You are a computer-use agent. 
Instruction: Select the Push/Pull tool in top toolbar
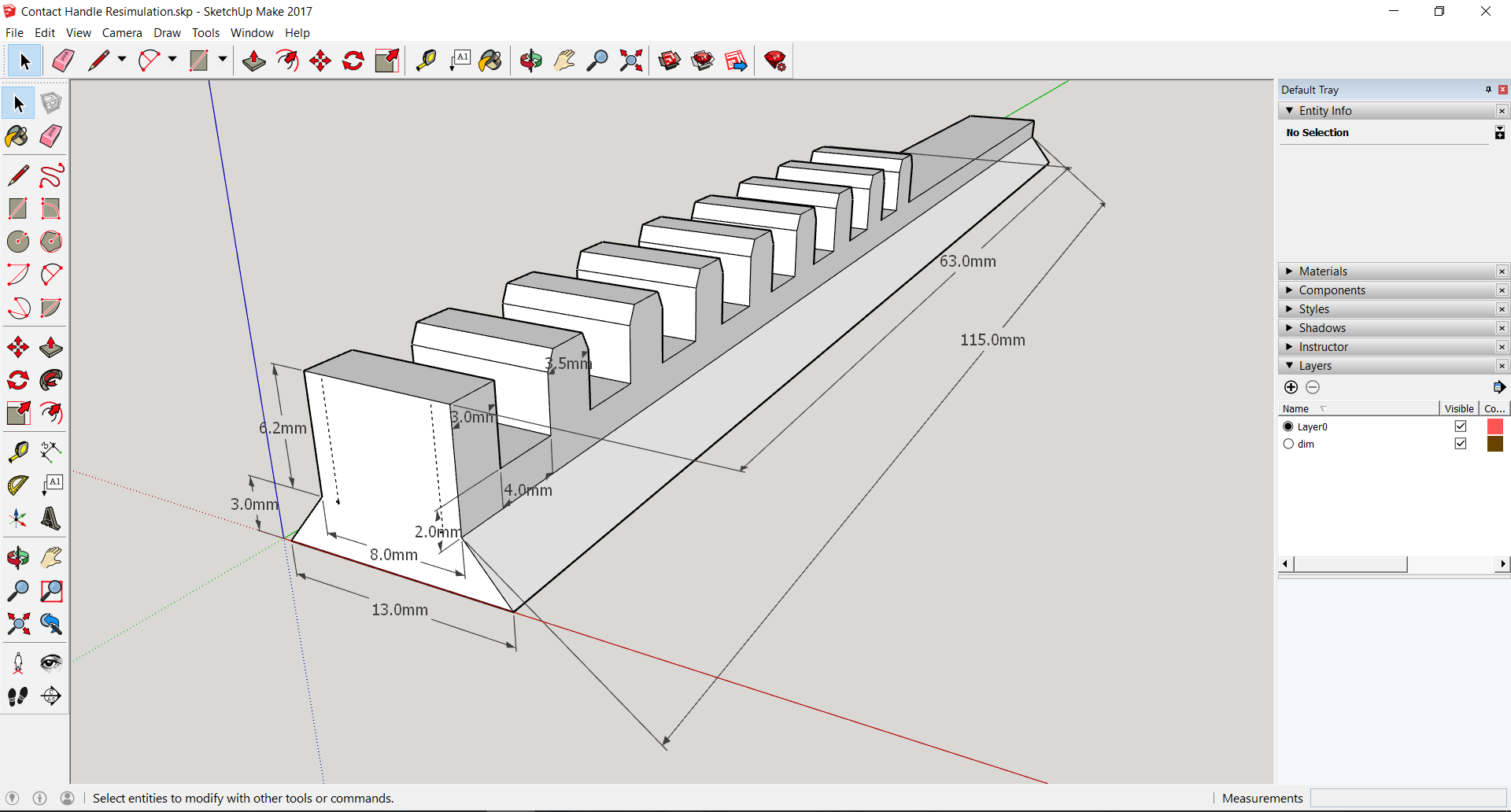tap(253, 61)
